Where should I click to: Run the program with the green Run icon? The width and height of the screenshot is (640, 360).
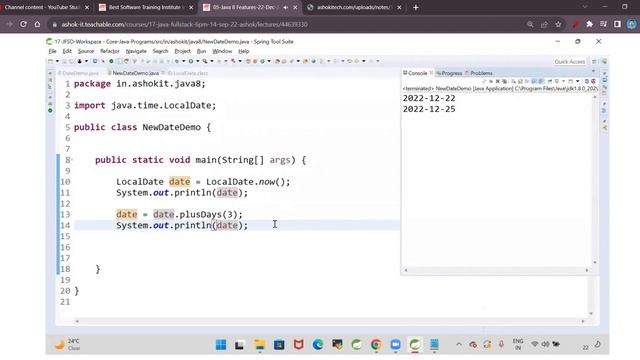pyautogui.click(x=191, y=61)
